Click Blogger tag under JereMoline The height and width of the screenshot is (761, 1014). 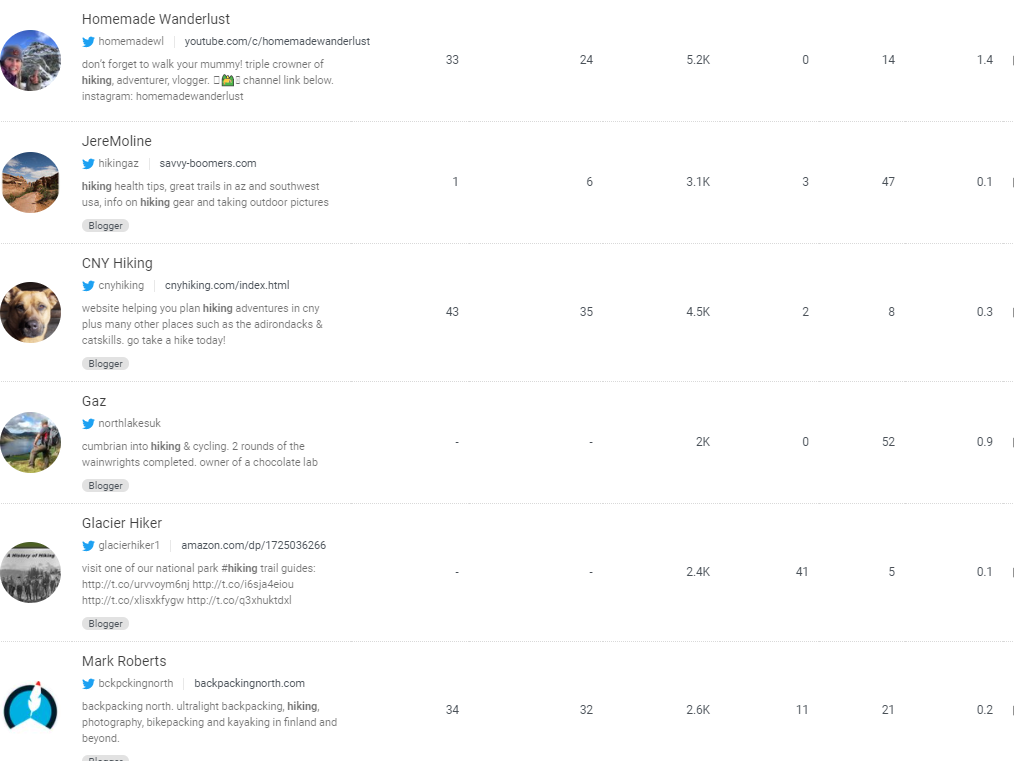tap(105, 226)
